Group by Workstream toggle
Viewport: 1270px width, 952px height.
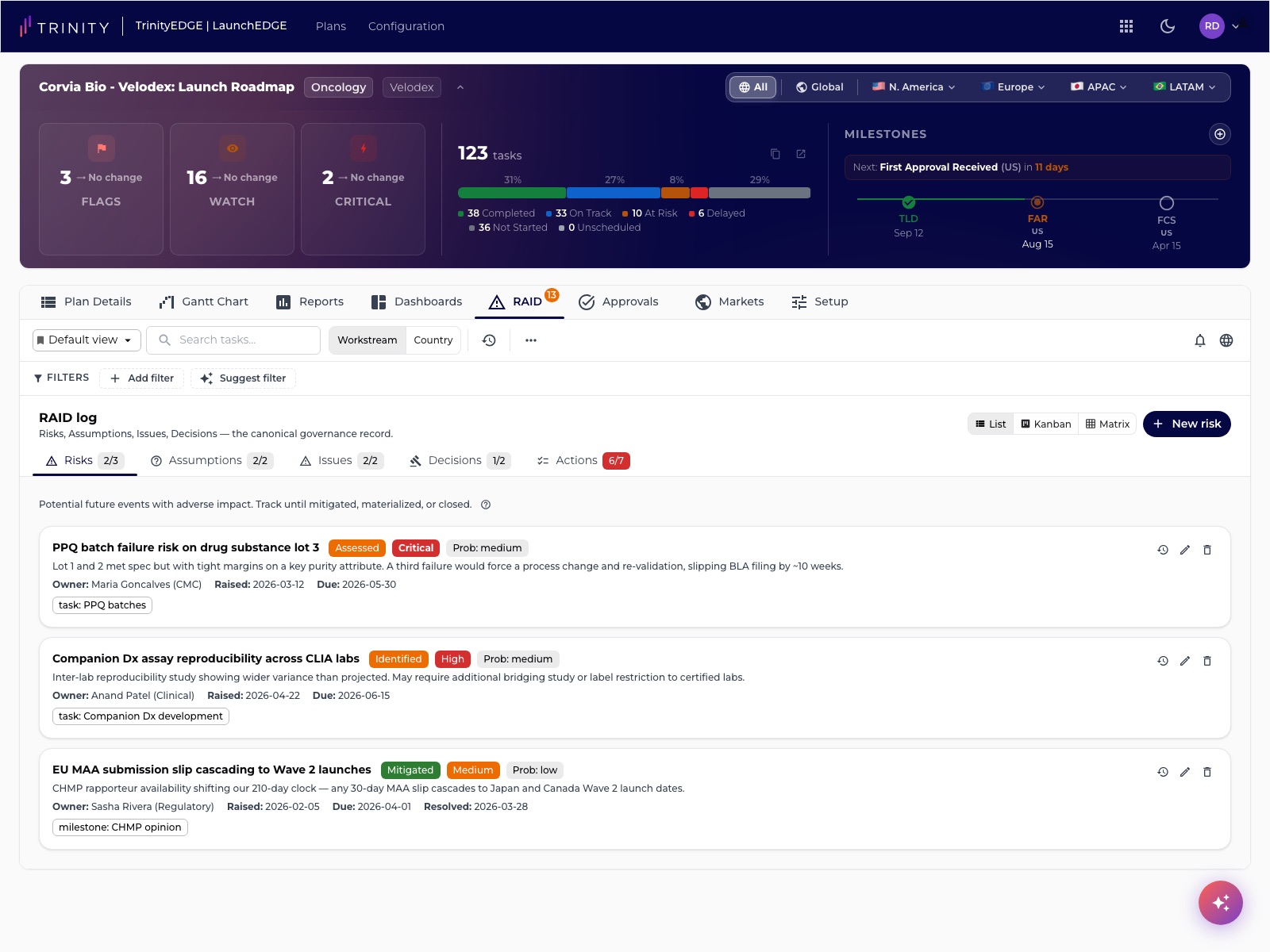(367, 340)
